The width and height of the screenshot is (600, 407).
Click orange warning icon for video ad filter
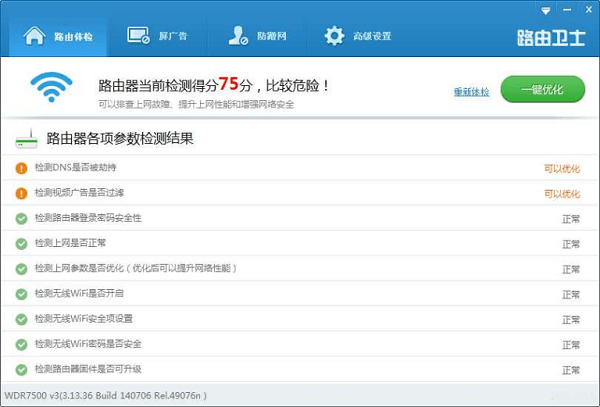pyautogui.click(x=21, y=192)
